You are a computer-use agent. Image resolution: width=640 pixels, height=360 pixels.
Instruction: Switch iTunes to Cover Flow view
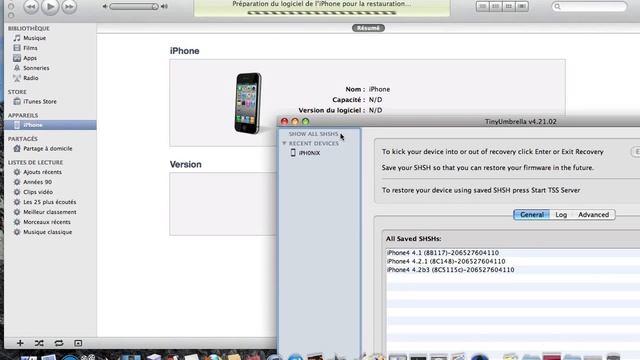tap(522, 7)
